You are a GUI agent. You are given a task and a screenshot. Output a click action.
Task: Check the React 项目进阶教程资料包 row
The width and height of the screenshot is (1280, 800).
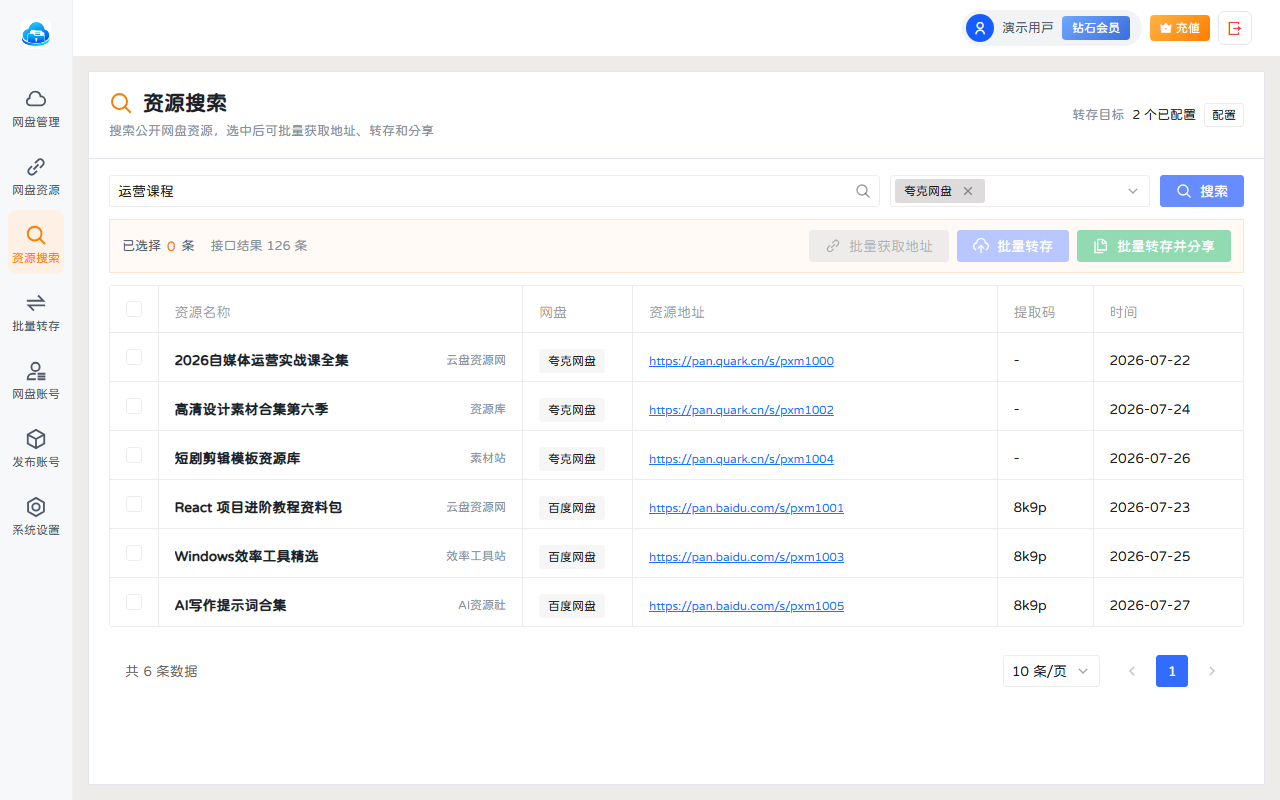coord(134,504)
